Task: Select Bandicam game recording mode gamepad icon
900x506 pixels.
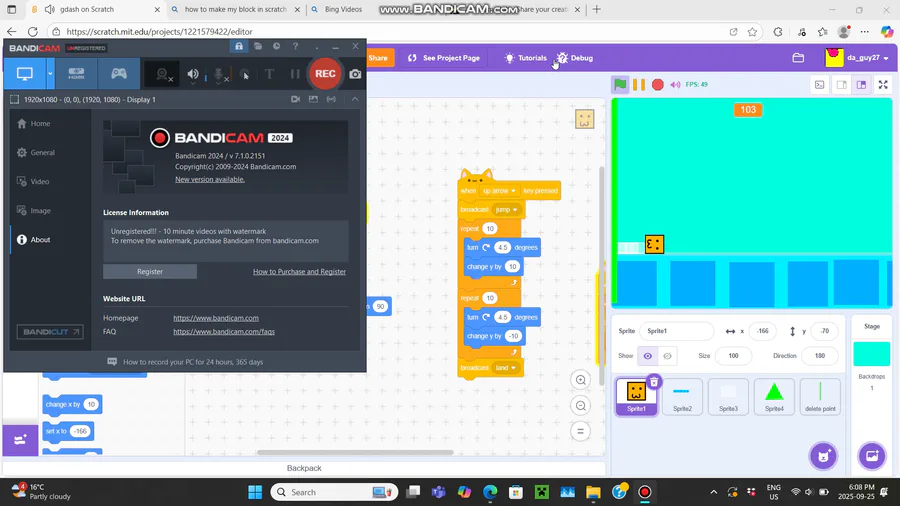Action: 119,73
